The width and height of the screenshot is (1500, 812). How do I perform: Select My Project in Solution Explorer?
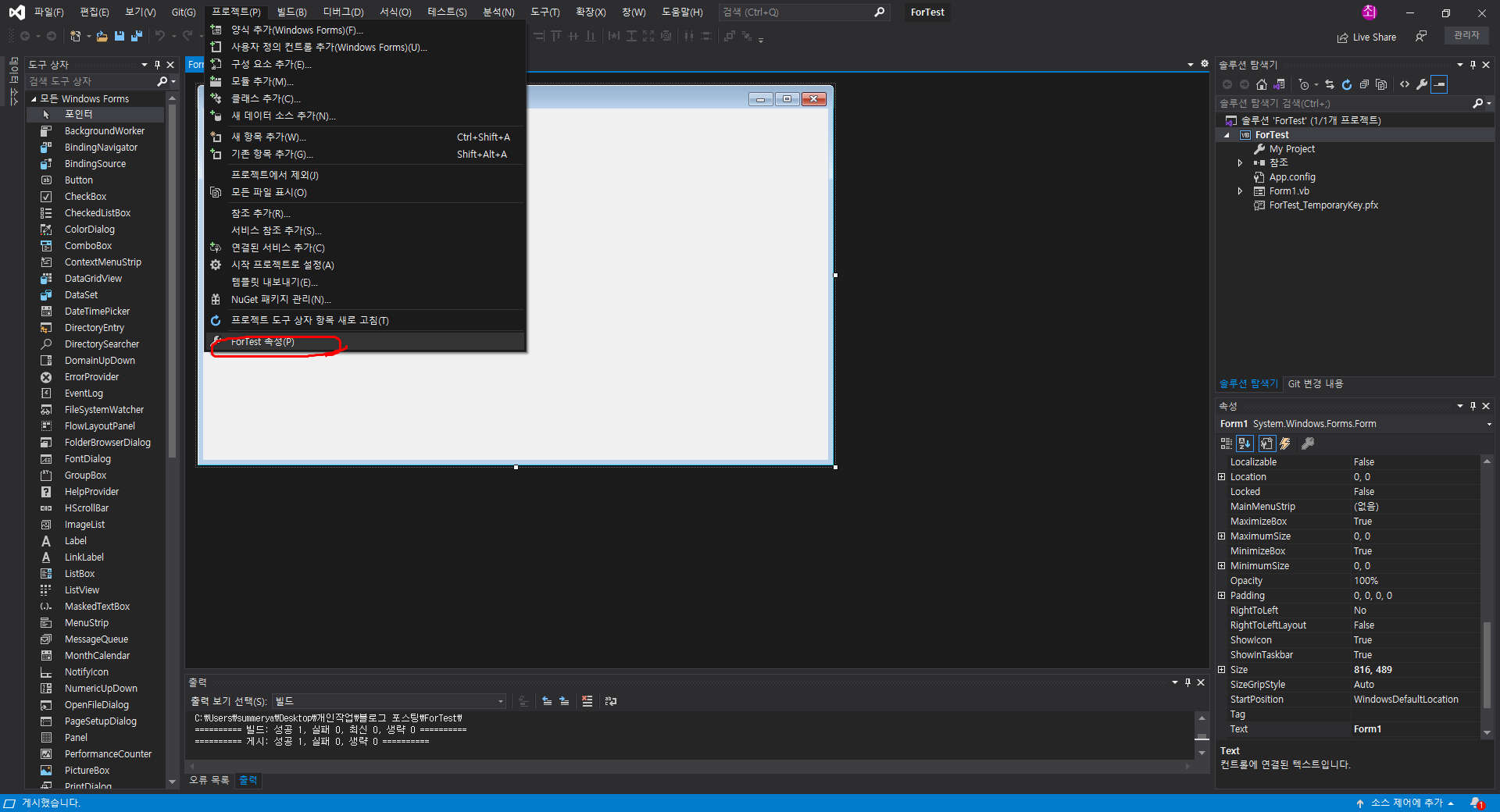pos(1291,149)
